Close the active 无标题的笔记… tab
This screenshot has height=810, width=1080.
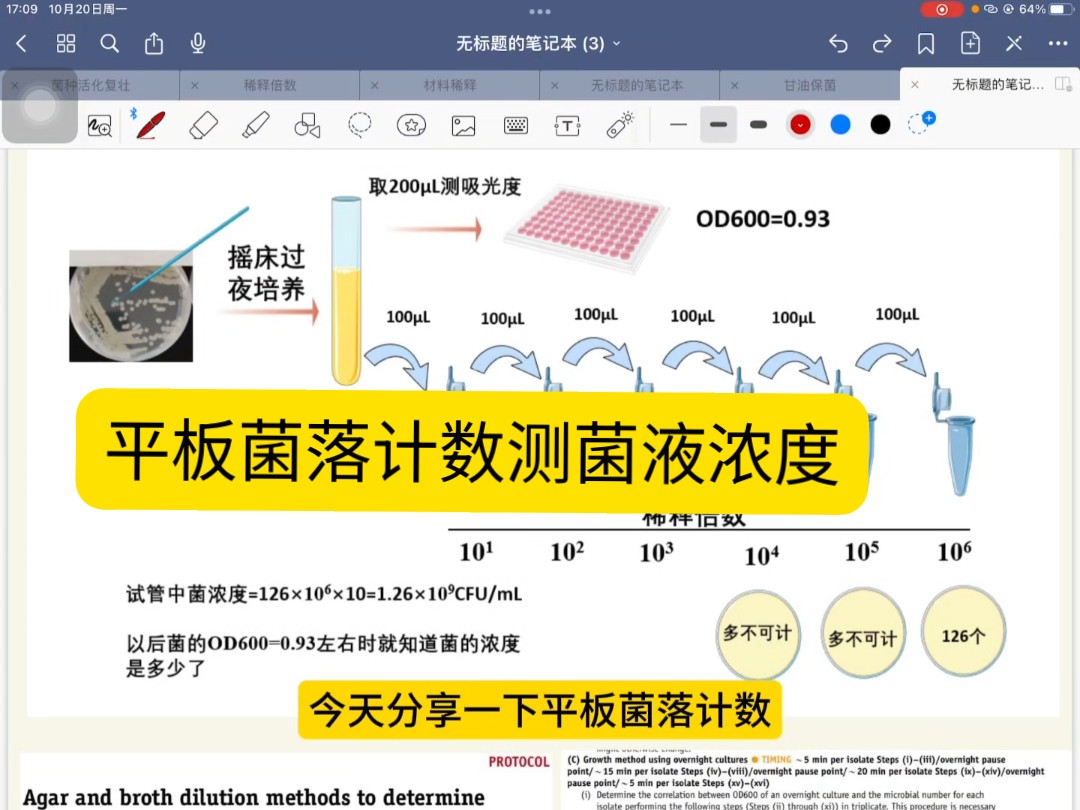coord(915,85)
